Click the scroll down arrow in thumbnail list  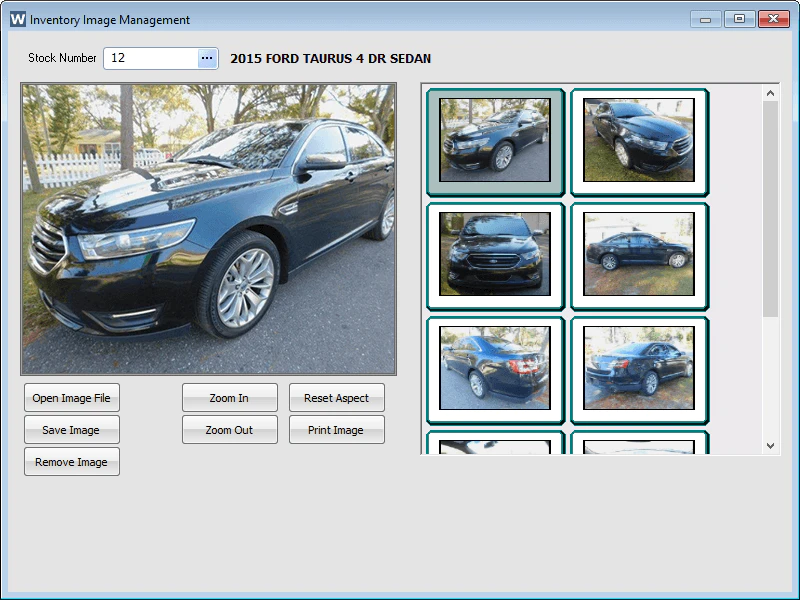click(770, 445)
